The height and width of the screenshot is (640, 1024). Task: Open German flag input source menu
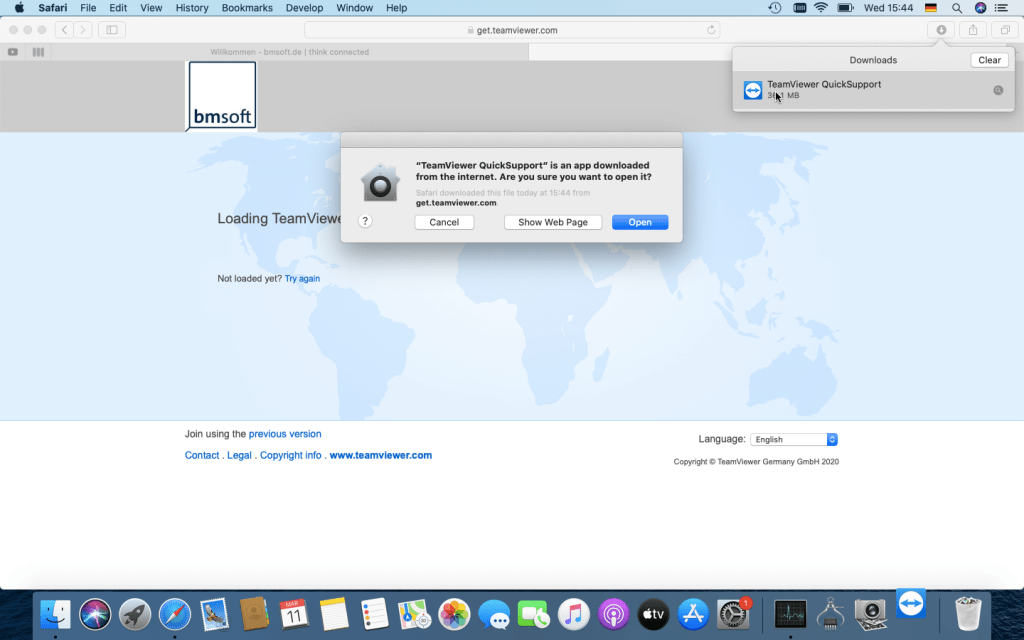pyautogui.click(x=931, y=8)
